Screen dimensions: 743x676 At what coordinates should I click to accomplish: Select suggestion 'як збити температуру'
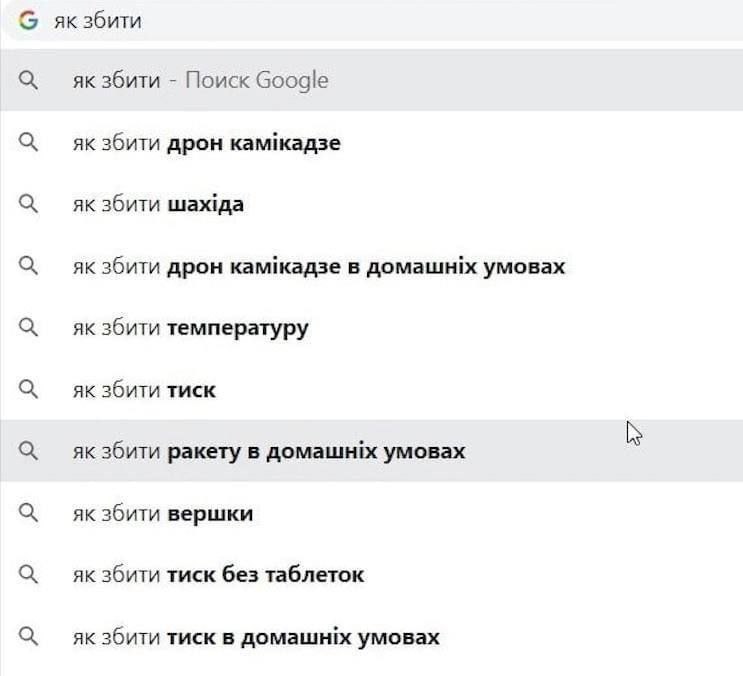(372, 327)
